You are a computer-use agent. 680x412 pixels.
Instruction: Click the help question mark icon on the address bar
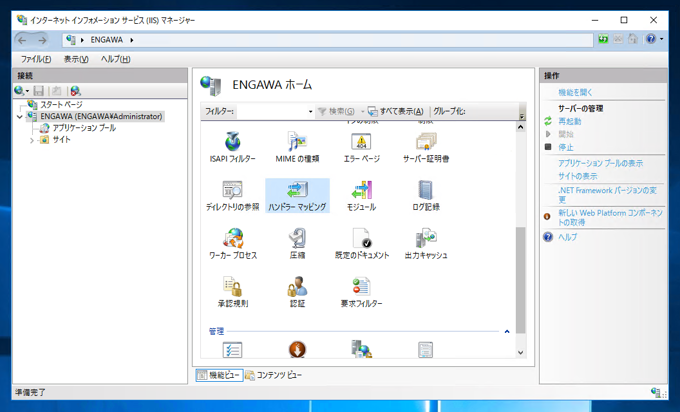[651, 39]
